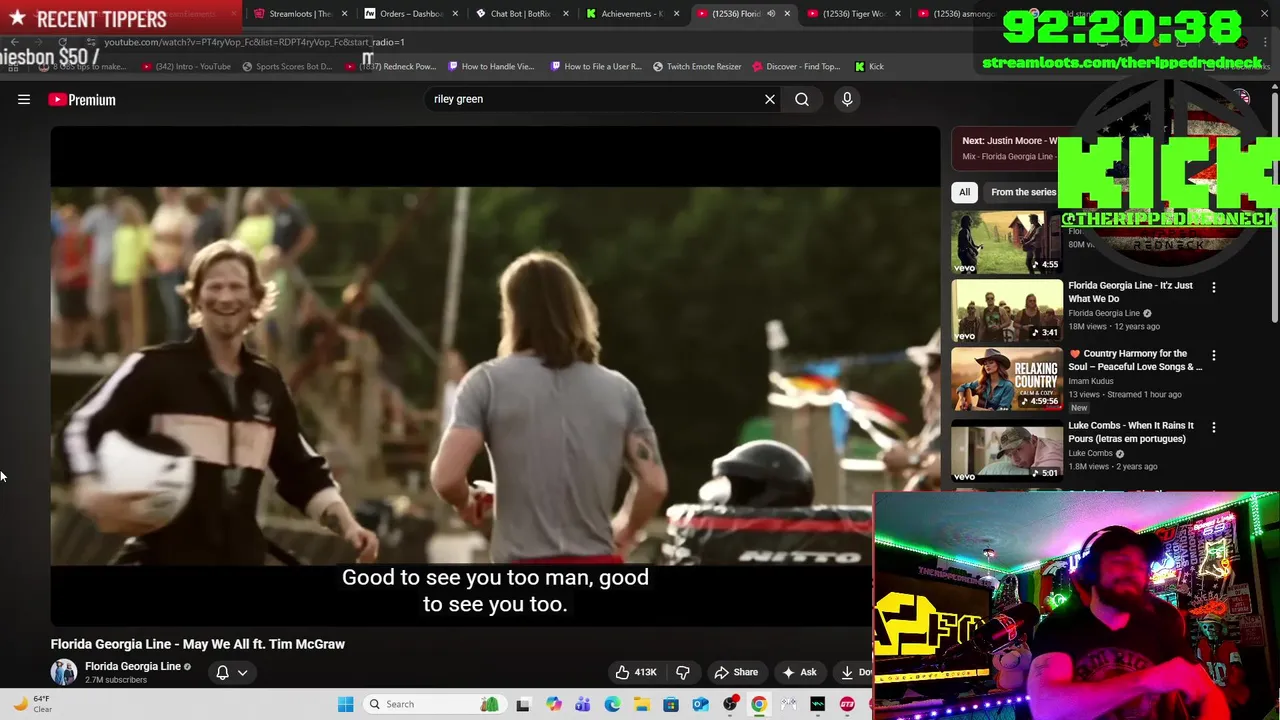Open more options for 'It'z Just What We Do'
1280x720 pixels.
[x=1214, y=288]
